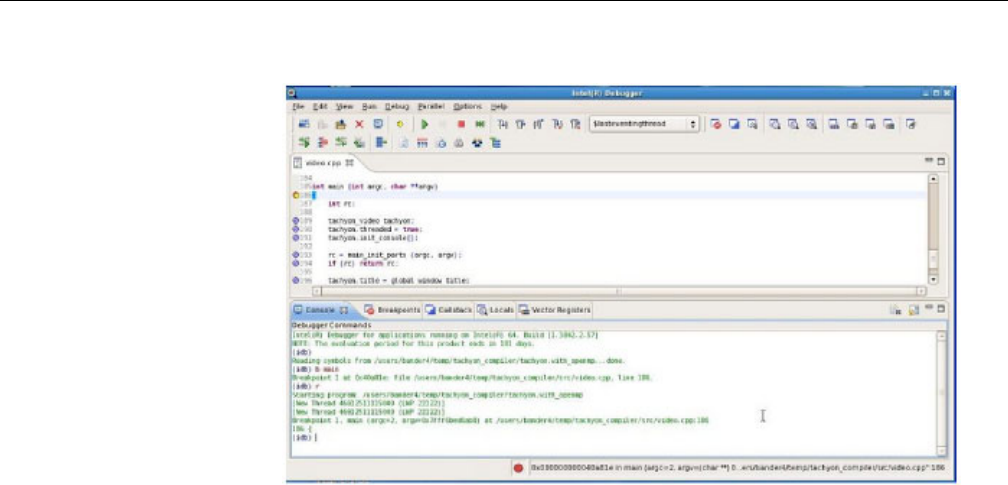The height and width of the screenshot is (485, 1008).
Task: Click the 'int main (int argc, char **argv)' code line
Action: (x=374, y=187)
